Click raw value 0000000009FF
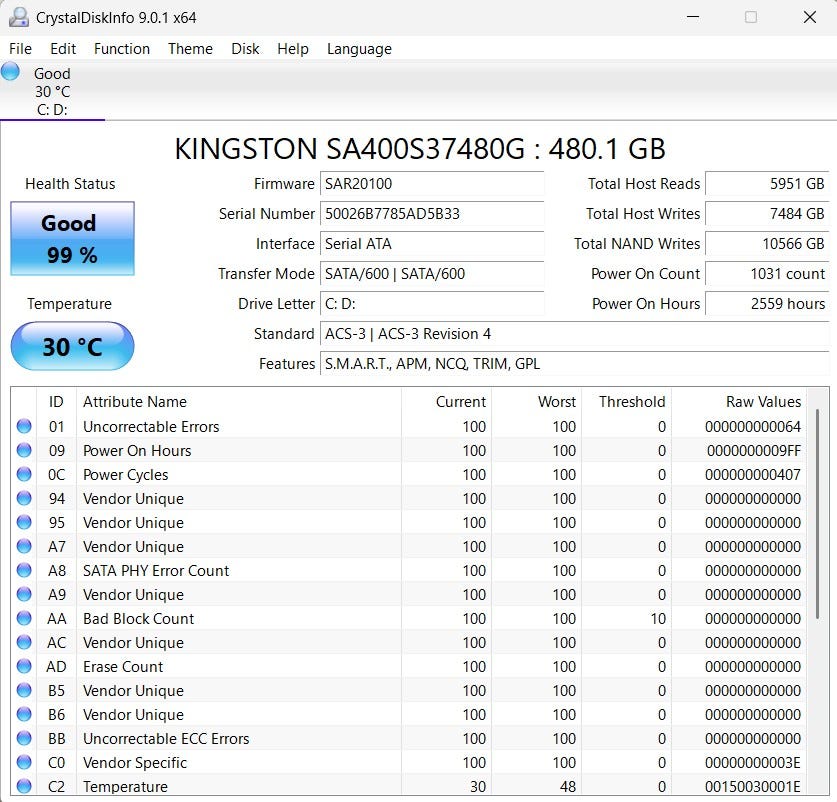The image size is (837, 802). [754, 451]
